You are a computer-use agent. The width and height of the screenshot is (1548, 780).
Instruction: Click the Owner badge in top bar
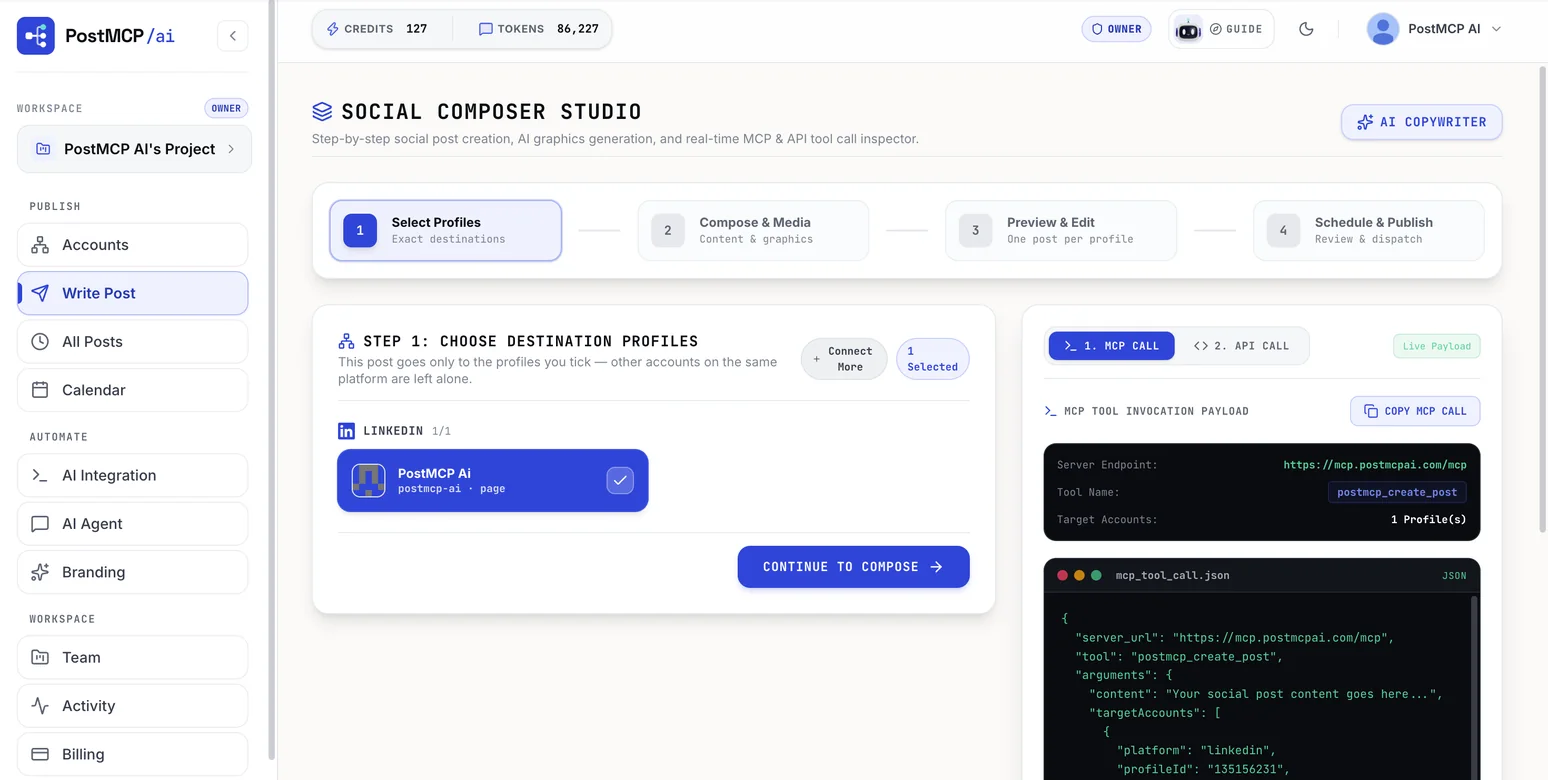coord(1116,29)
